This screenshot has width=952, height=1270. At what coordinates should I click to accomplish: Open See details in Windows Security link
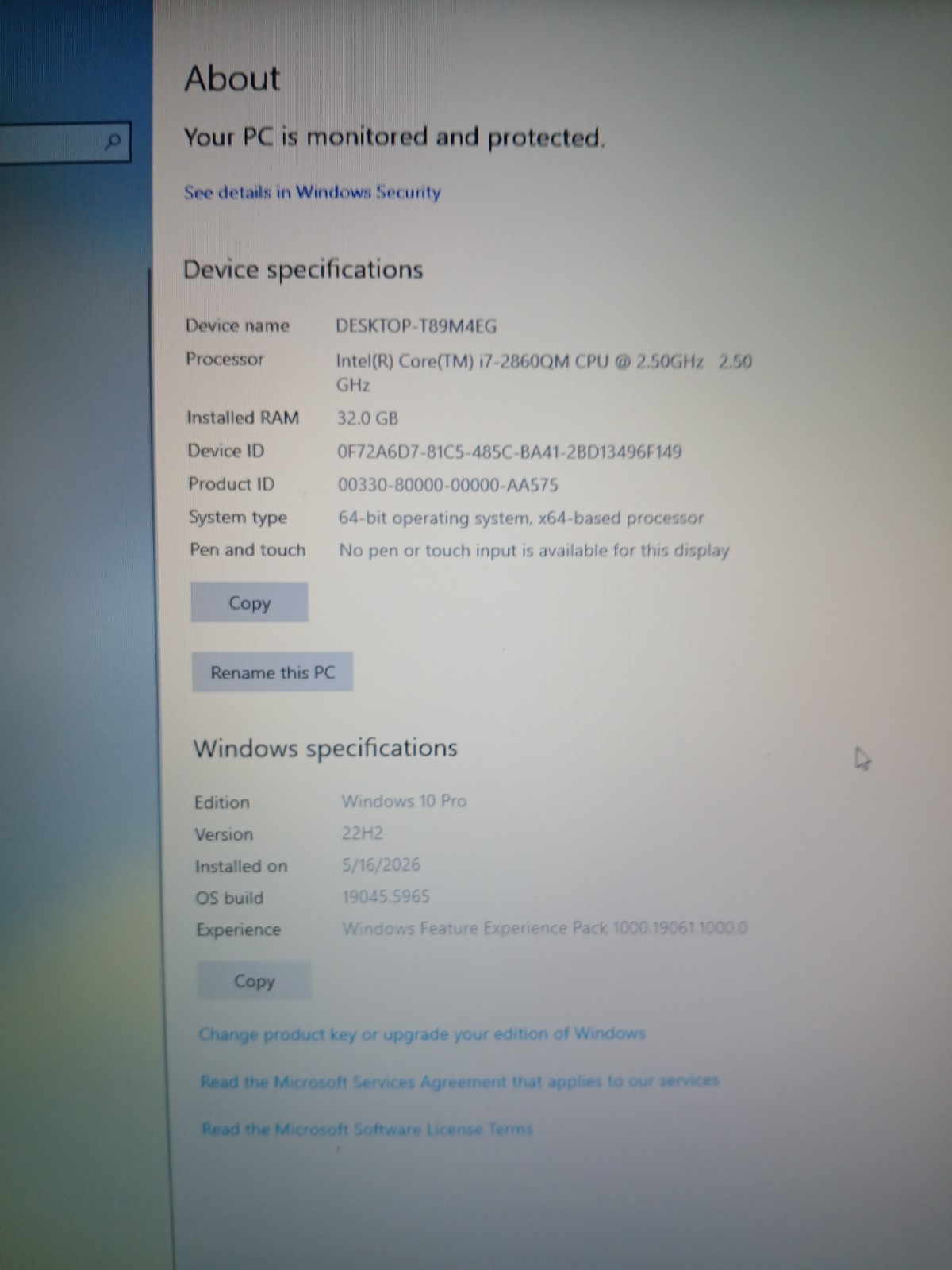coord(313,192)
